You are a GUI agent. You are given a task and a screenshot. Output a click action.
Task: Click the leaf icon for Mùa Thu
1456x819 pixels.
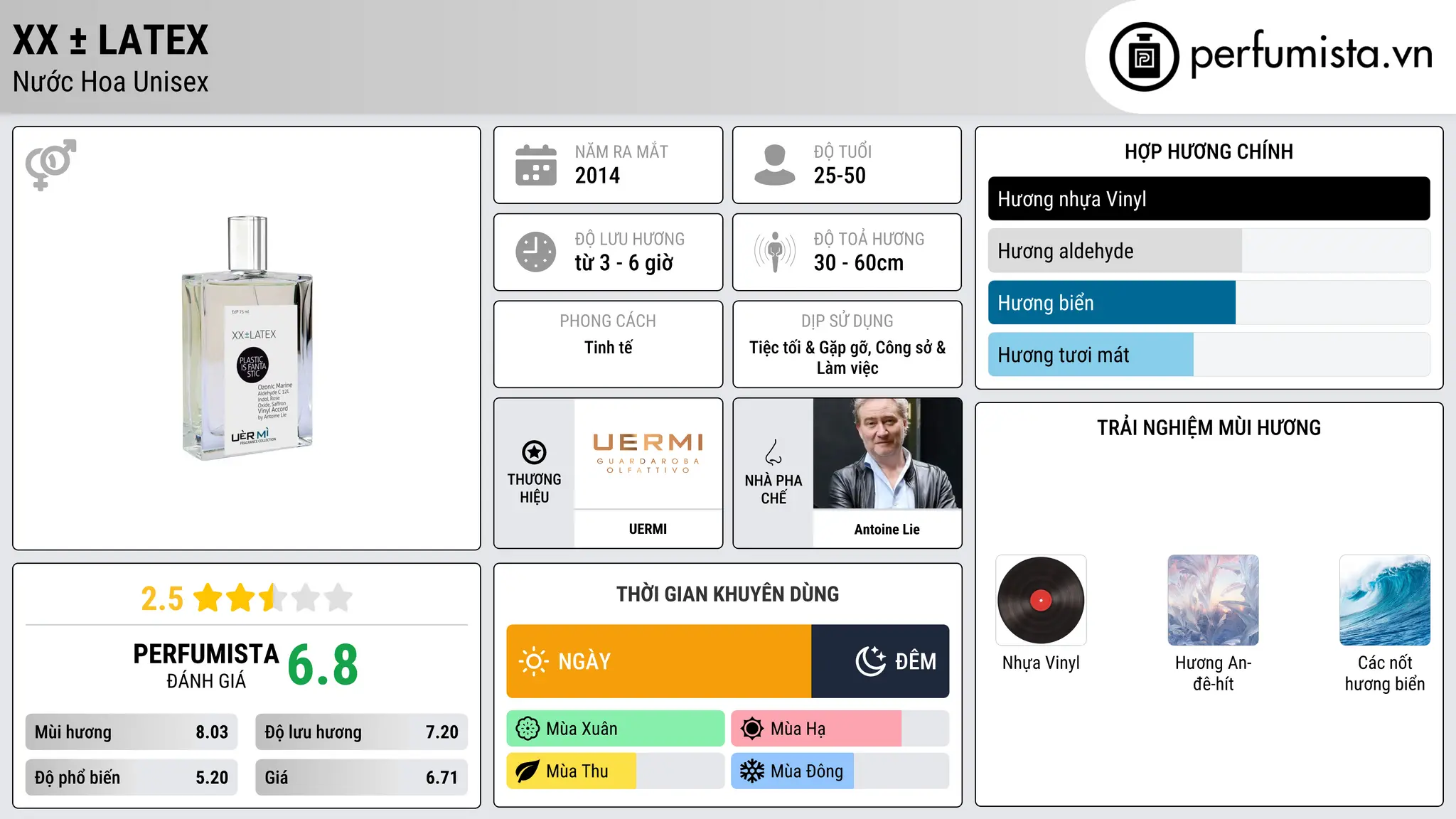[x=528, y=771]
